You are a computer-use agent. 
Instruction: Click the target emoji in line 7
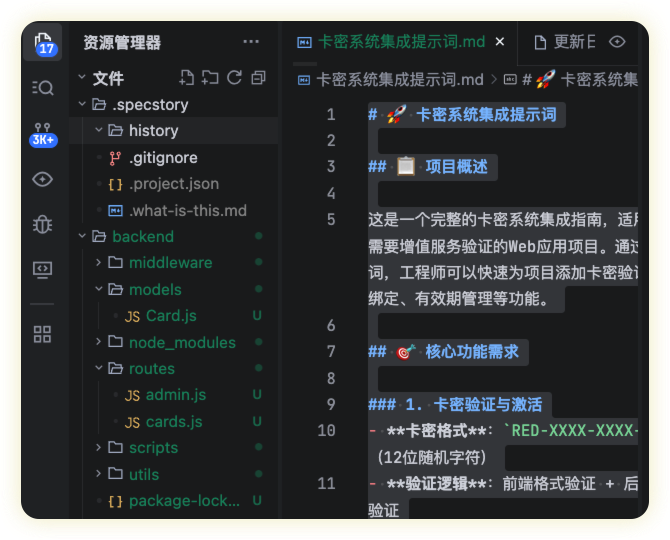point(406,352)
